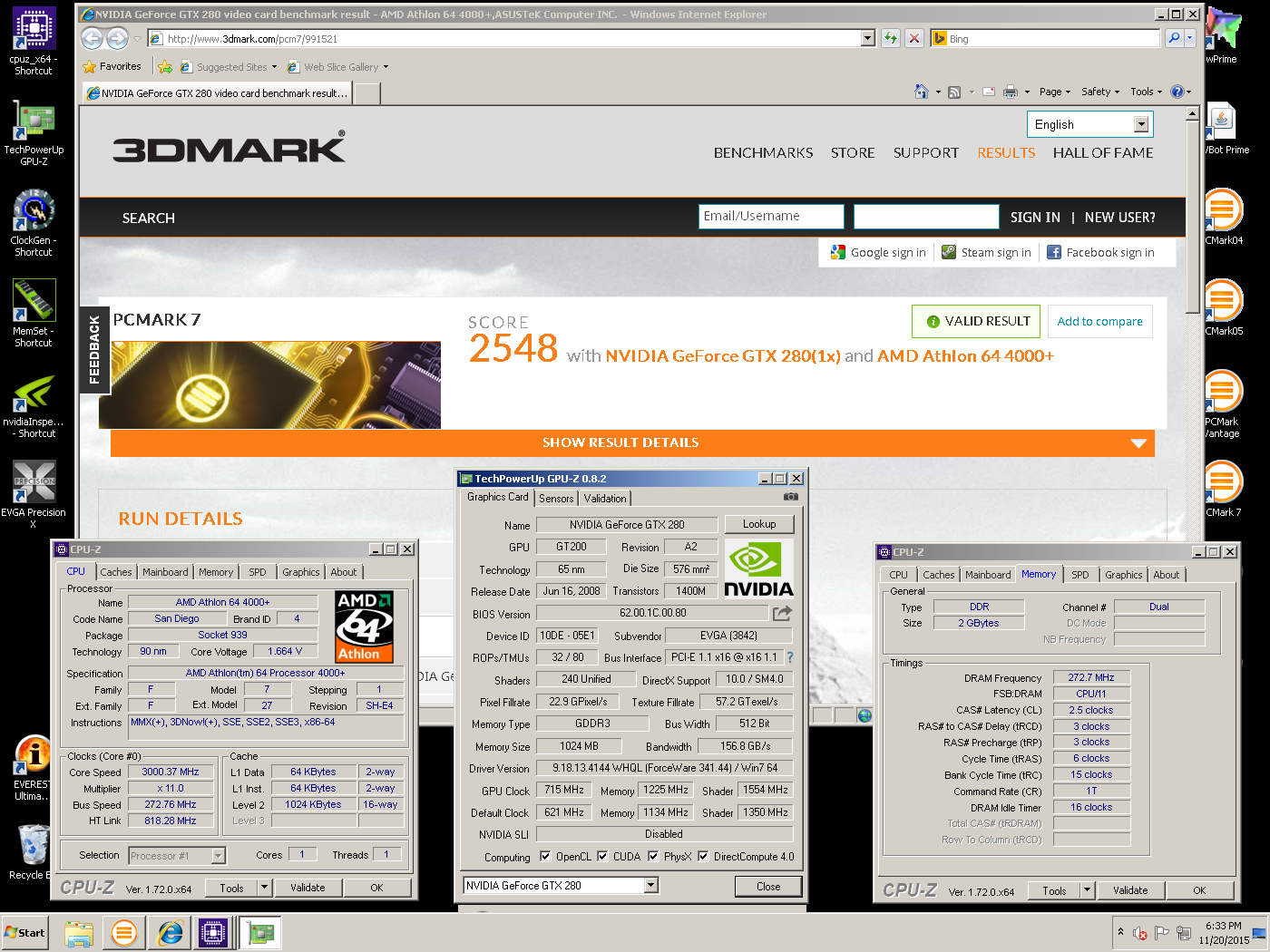The image size is (1270, 952).
Task: Click Validate in the left CPU-Z window
Action: click(x=308, y=888)
